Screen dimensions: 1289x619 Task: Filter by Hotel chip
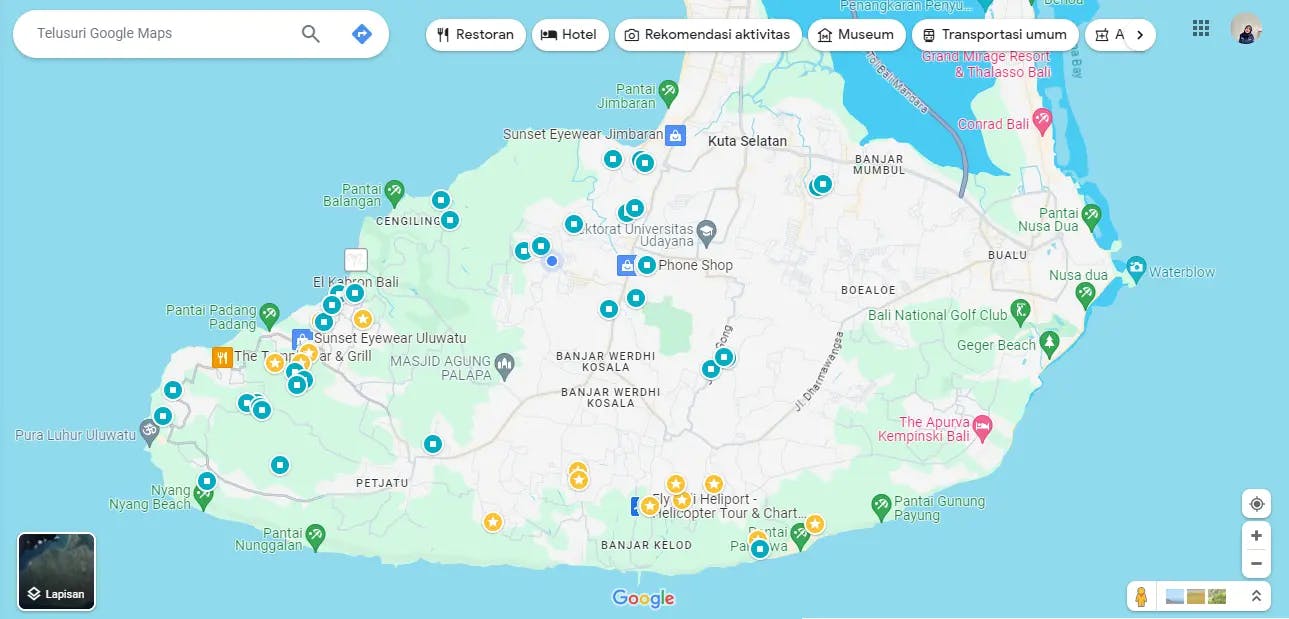point(569,34)
